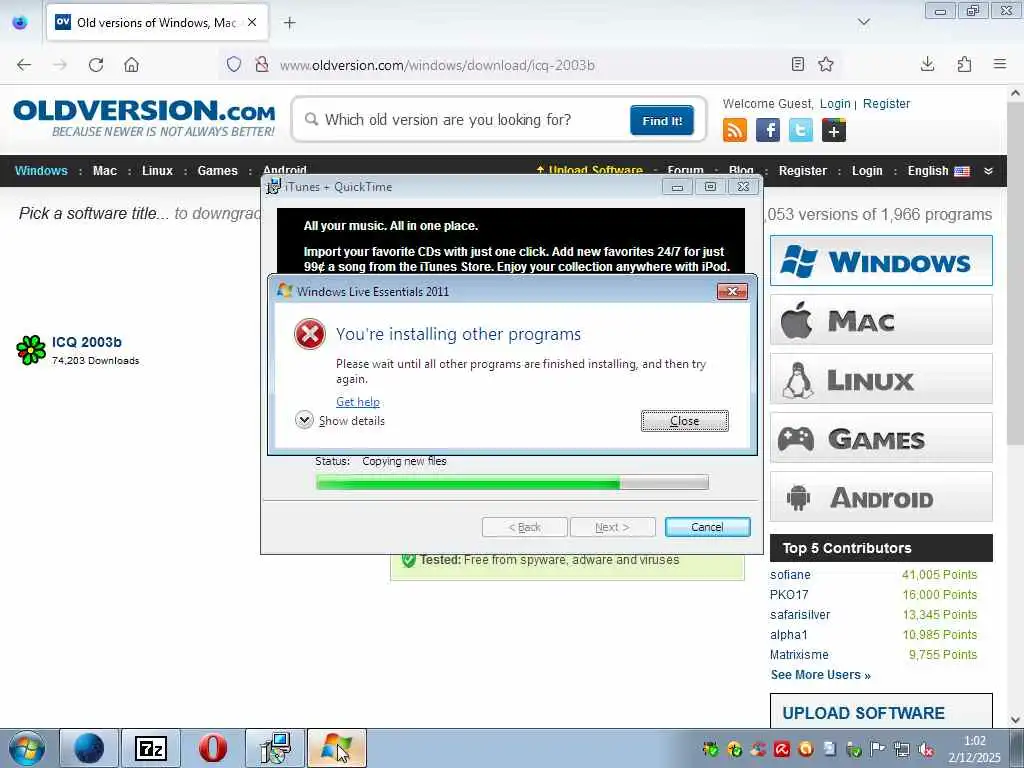
Task: Click the taskbar clock showing 1:02
Action: tap(974, 749)
